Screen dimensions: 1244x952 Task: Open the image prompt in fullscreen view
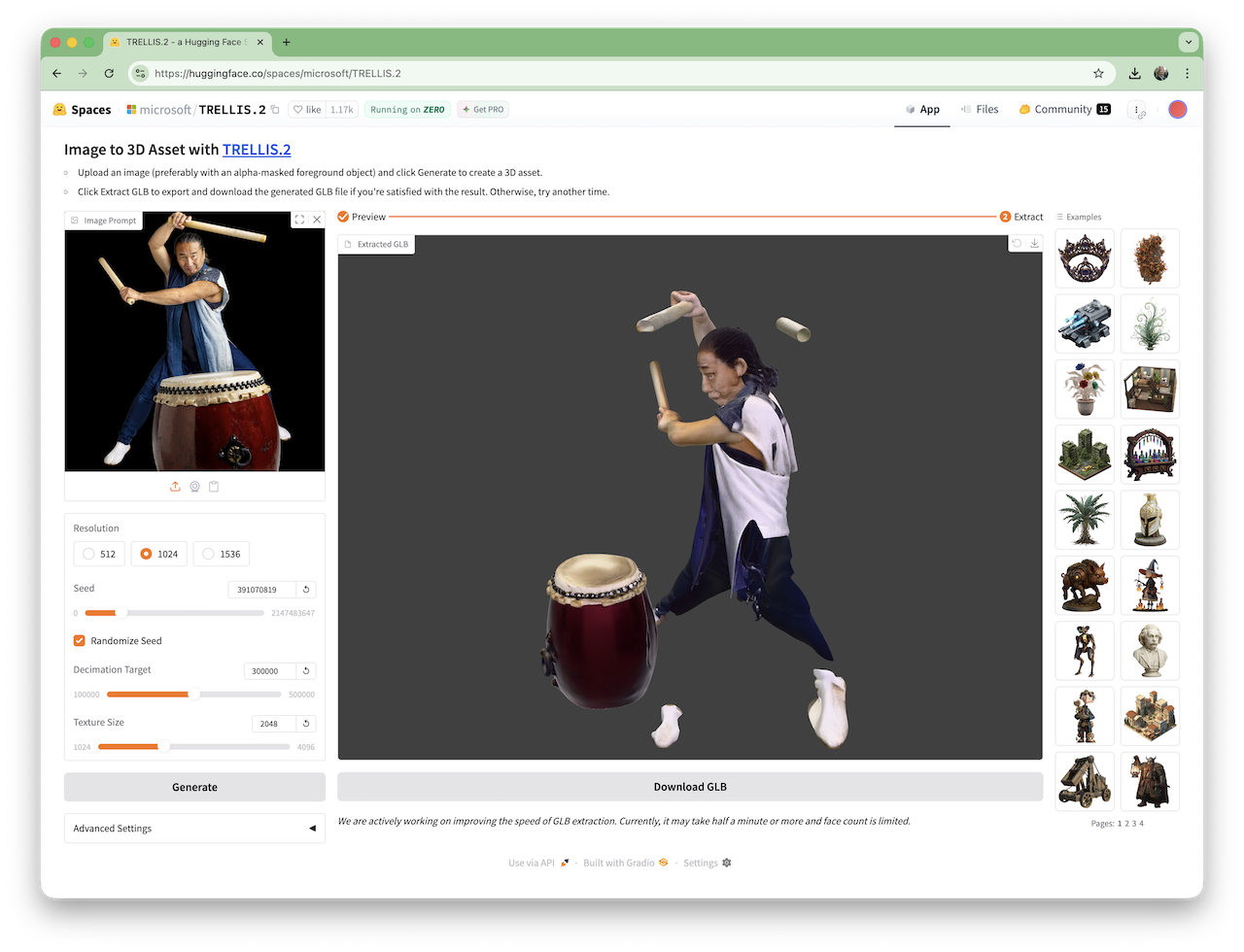[x=299, y=221]
